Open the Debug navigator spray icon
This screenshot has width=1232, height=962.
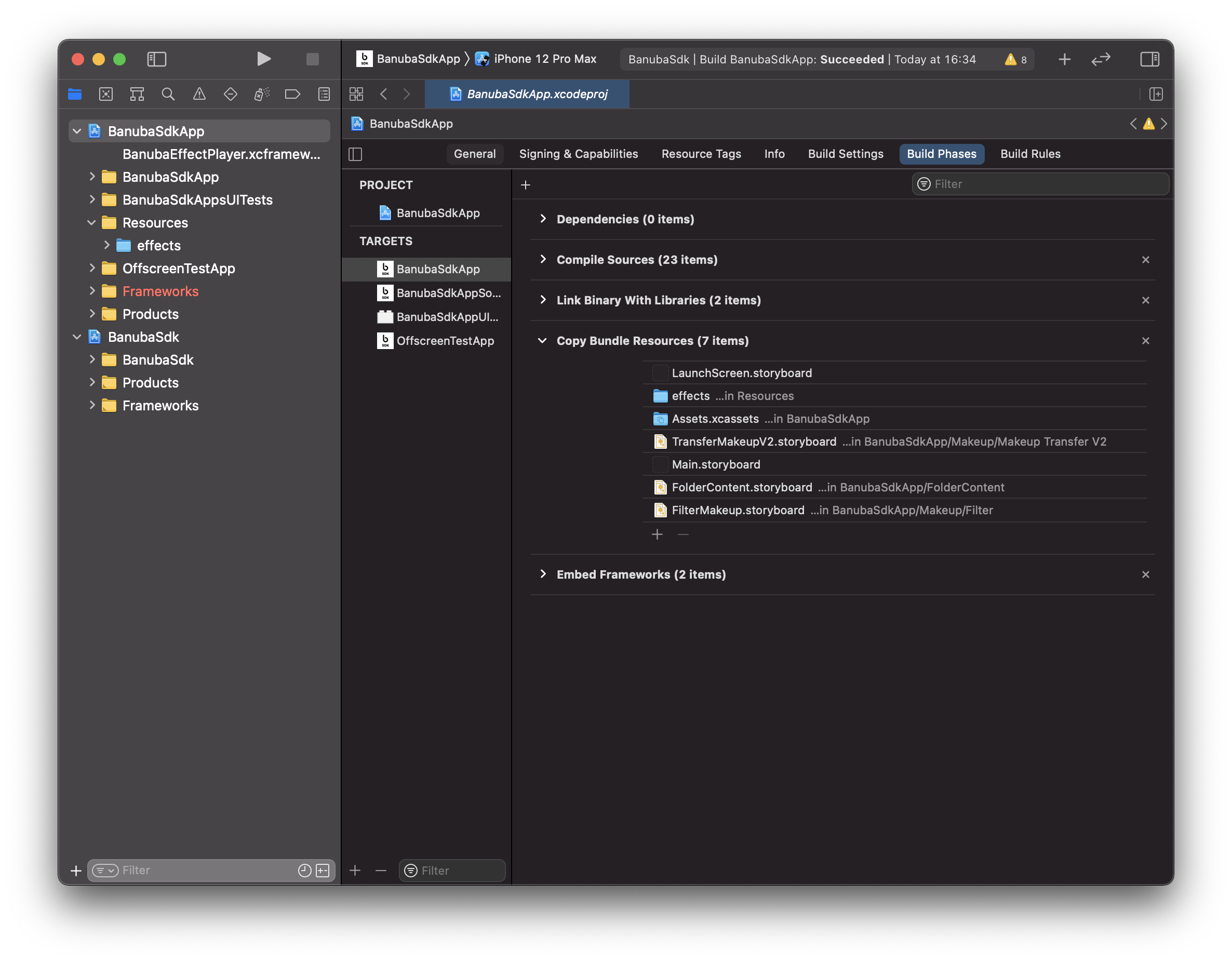(x=262, y=94)
